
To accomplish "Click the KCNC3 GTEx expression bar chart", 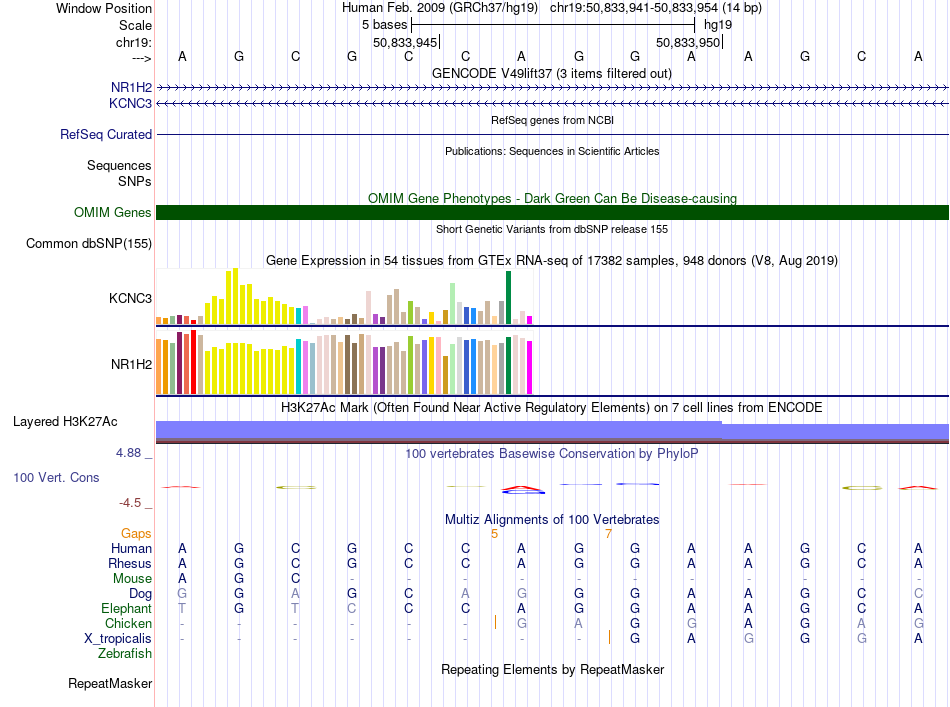I will (x=344, y=296).
